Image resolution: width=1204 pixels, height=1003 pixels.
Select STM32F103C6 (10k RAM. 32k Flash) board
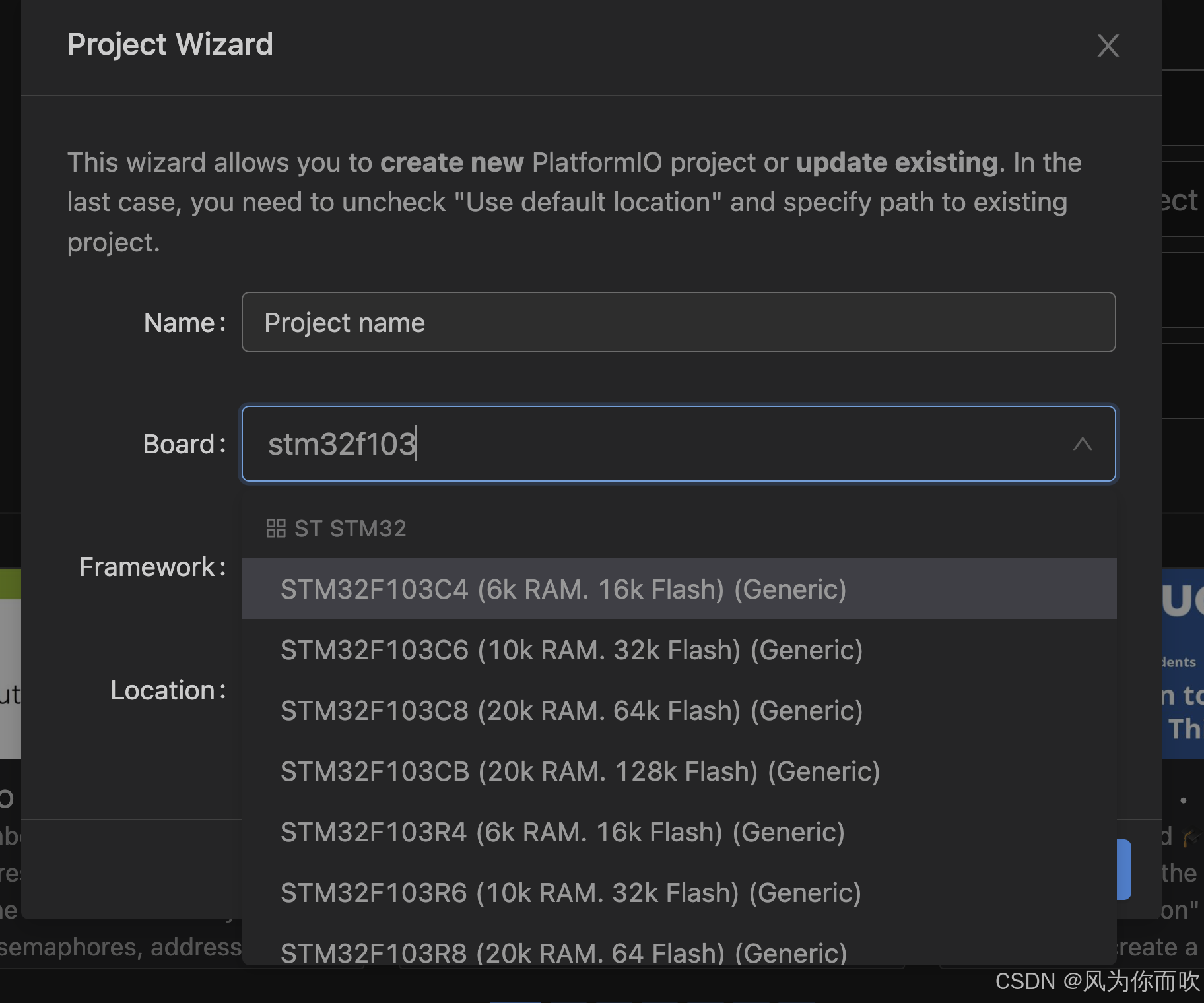click(x=679, y=649)
